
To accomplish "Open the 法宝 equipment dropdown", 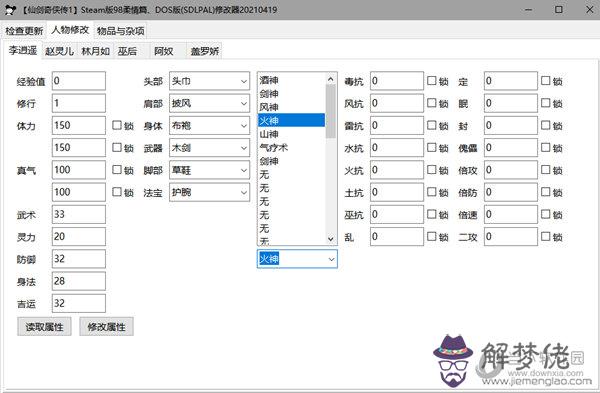I will coord(209,192).
